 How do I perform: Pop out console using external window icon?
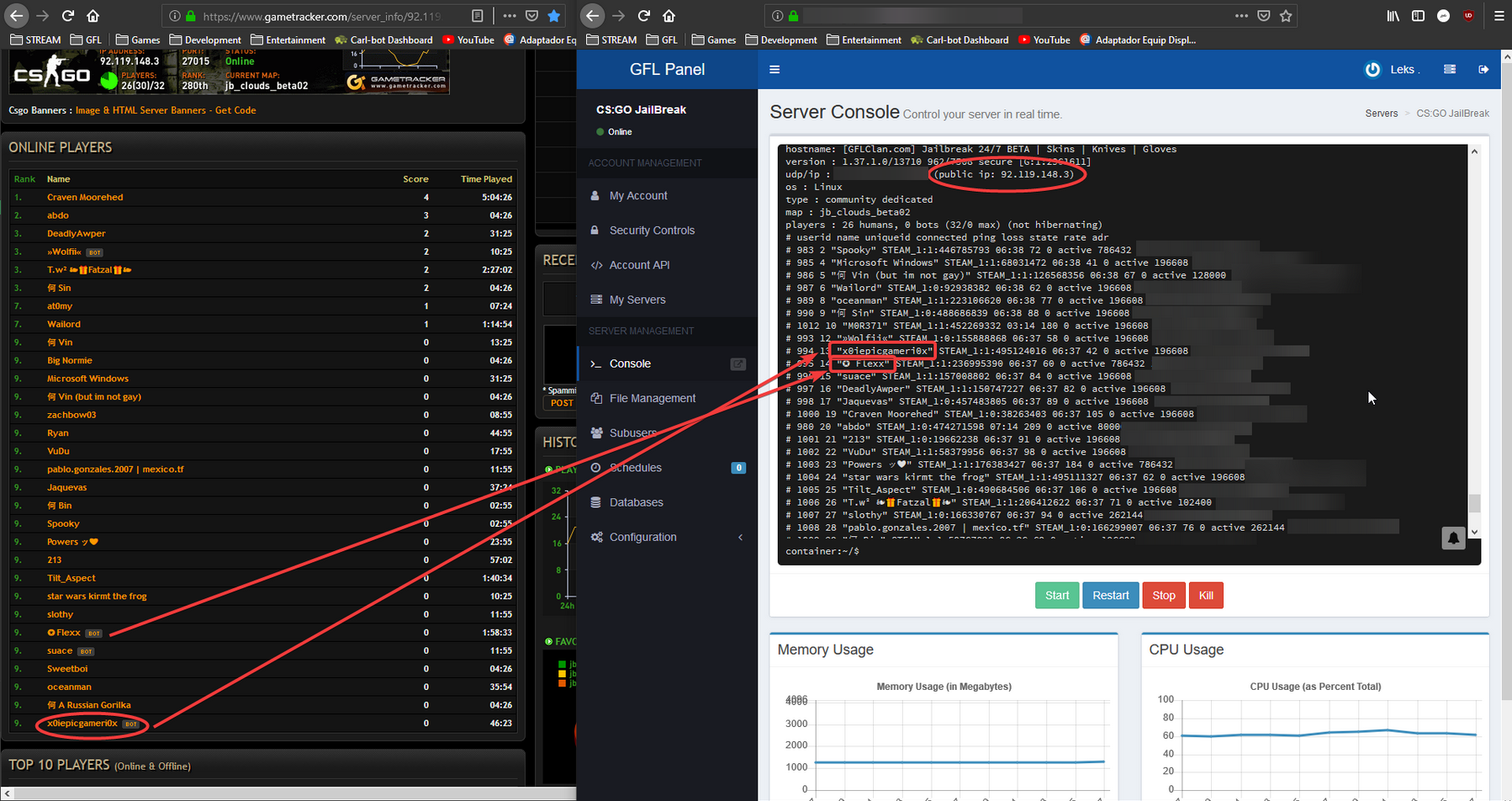(x=737, y=363)
